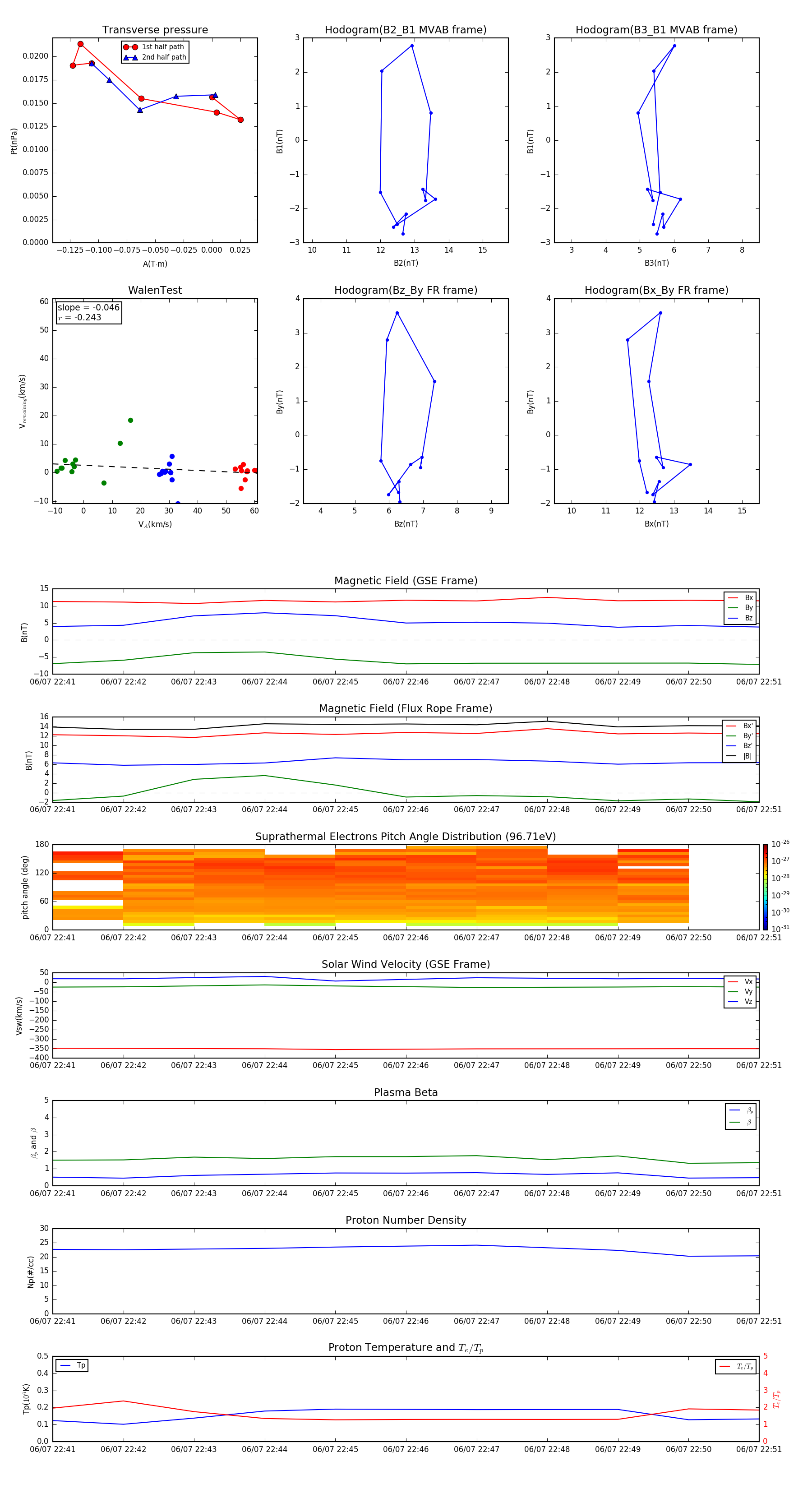Click the "Pt(nPa)" y-axis label
The height and width of the screenshot is (1489, 812).
pyautogui.click(x=14, y=140)
